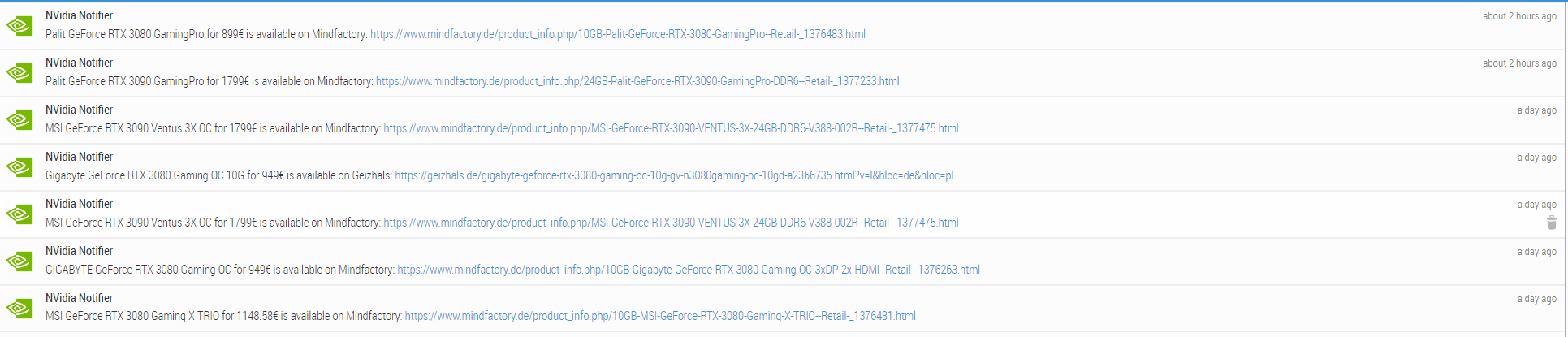Click NVIDIA logo beside the Geizhals Gigabyte message
The width and height of the screenshot is (1568, 337).
19,167
